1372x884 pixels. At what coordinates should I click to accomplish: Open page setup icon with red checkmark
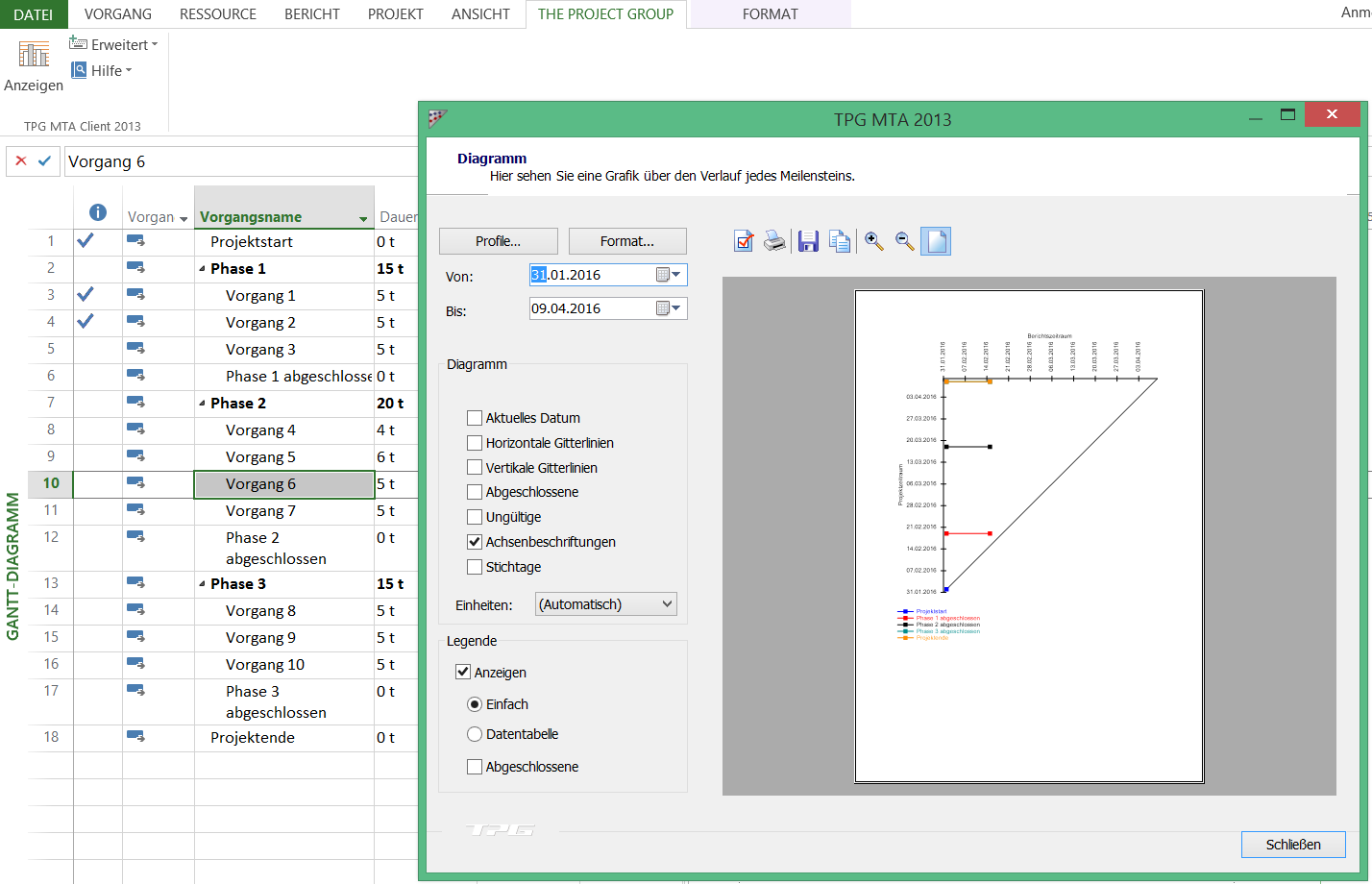pos(744,241)
